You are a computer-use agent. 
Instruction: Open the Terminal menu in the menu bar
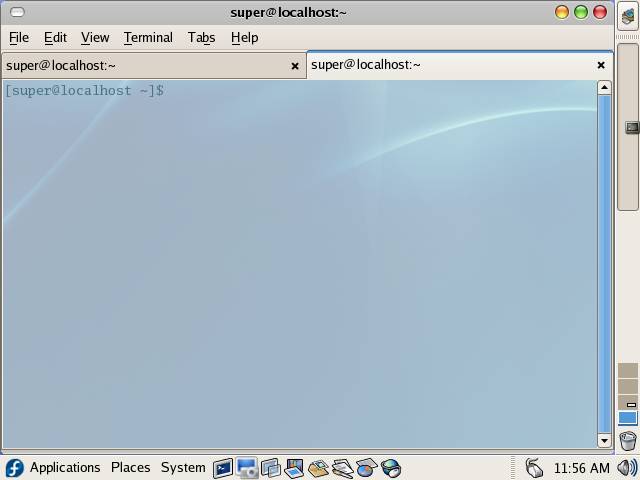(148, 37)
